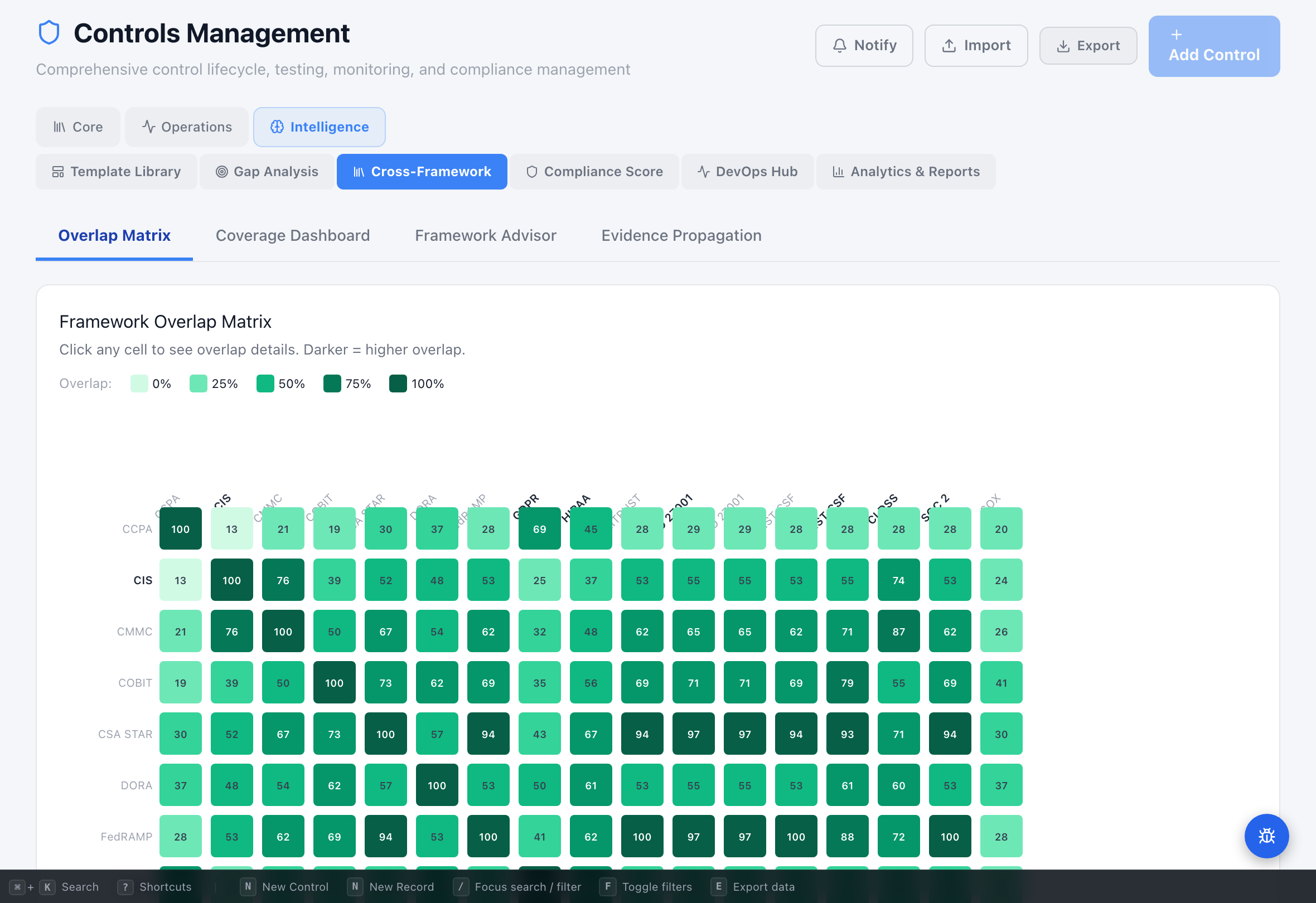
Task: Click the DevOps Hub pulse icon
Action: (703, 172)
